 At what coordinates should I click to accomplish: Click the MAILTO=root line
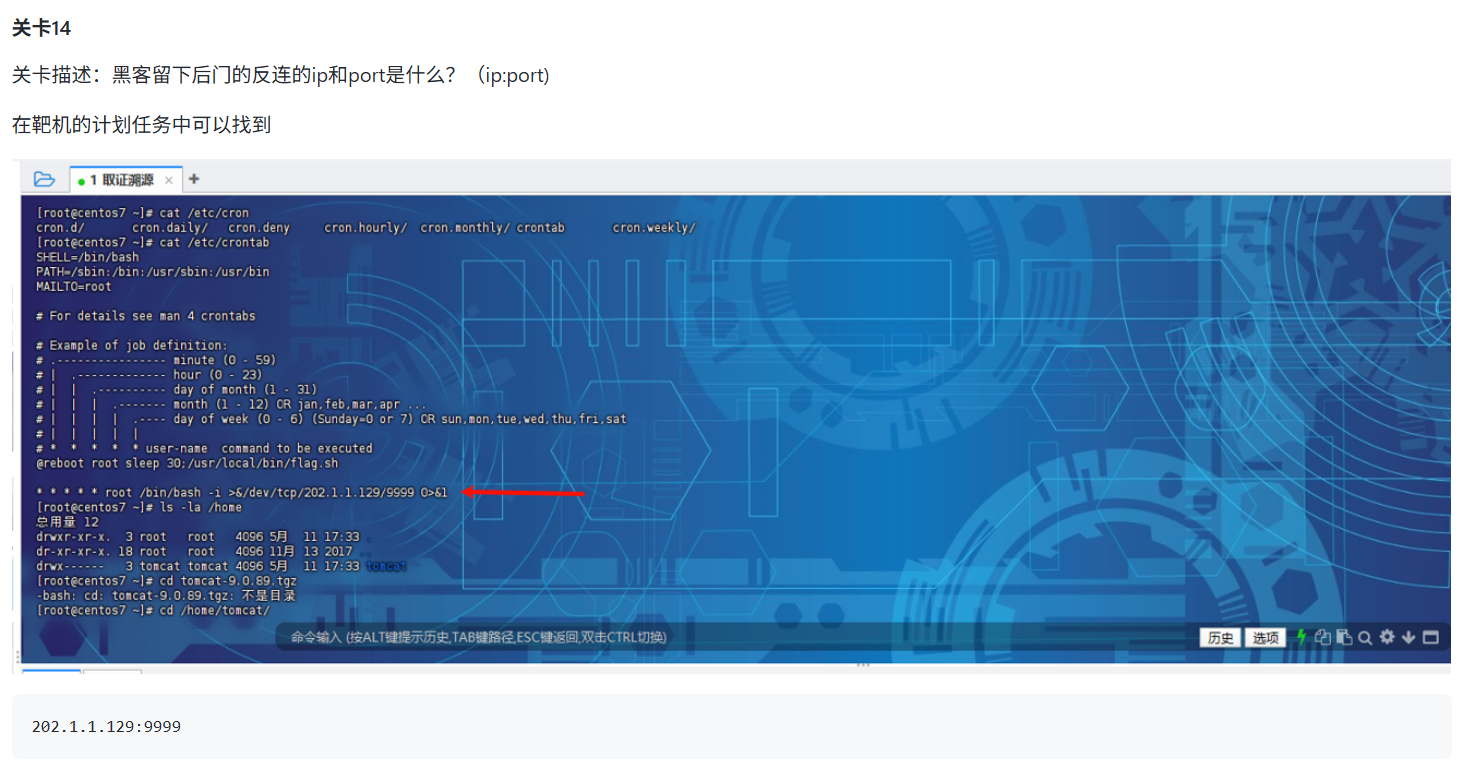coord(74,286)
